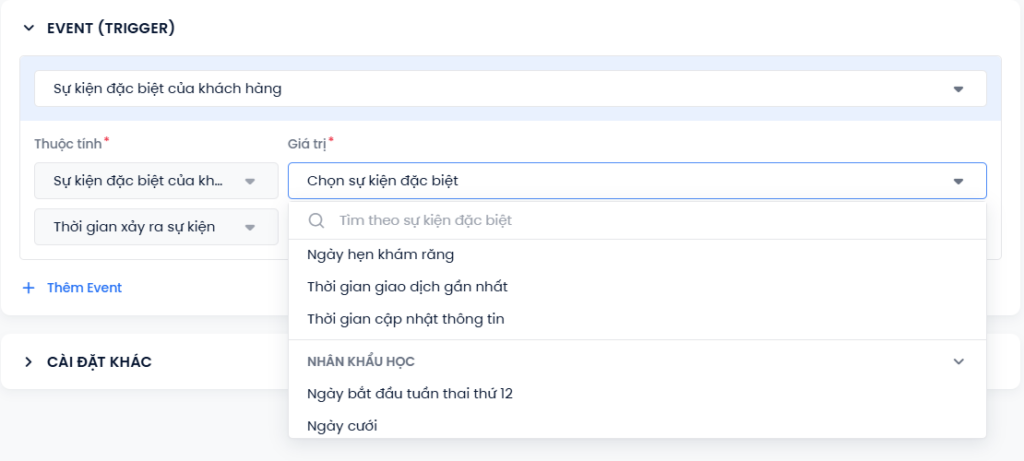Click the Thêm Event link
Screen dimensions: 1024x461
click(84, 288)
